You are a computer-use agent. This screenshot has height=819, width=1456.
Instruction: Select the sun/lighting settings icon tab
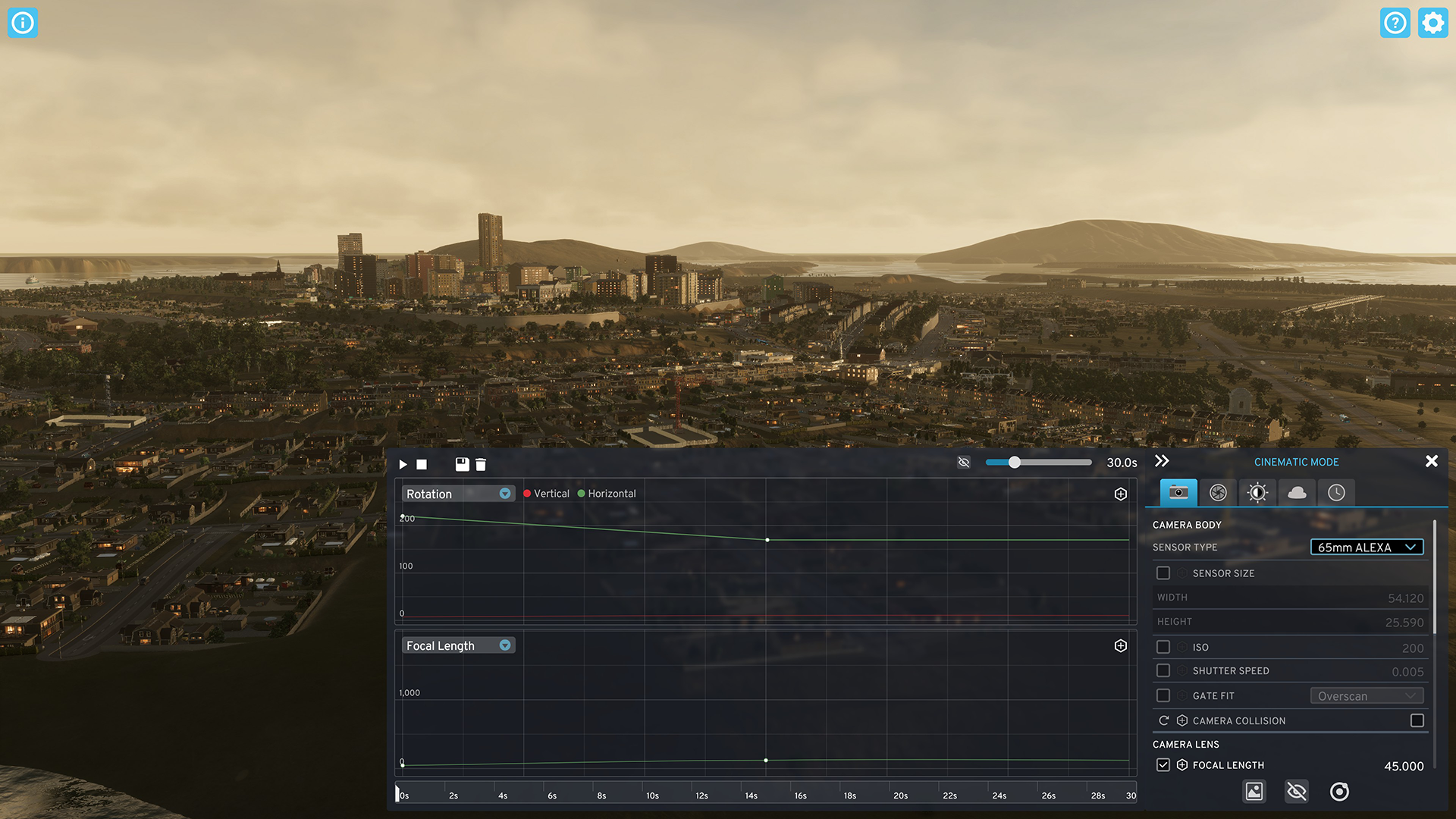pyautogui.click(x=1258, y=492)
